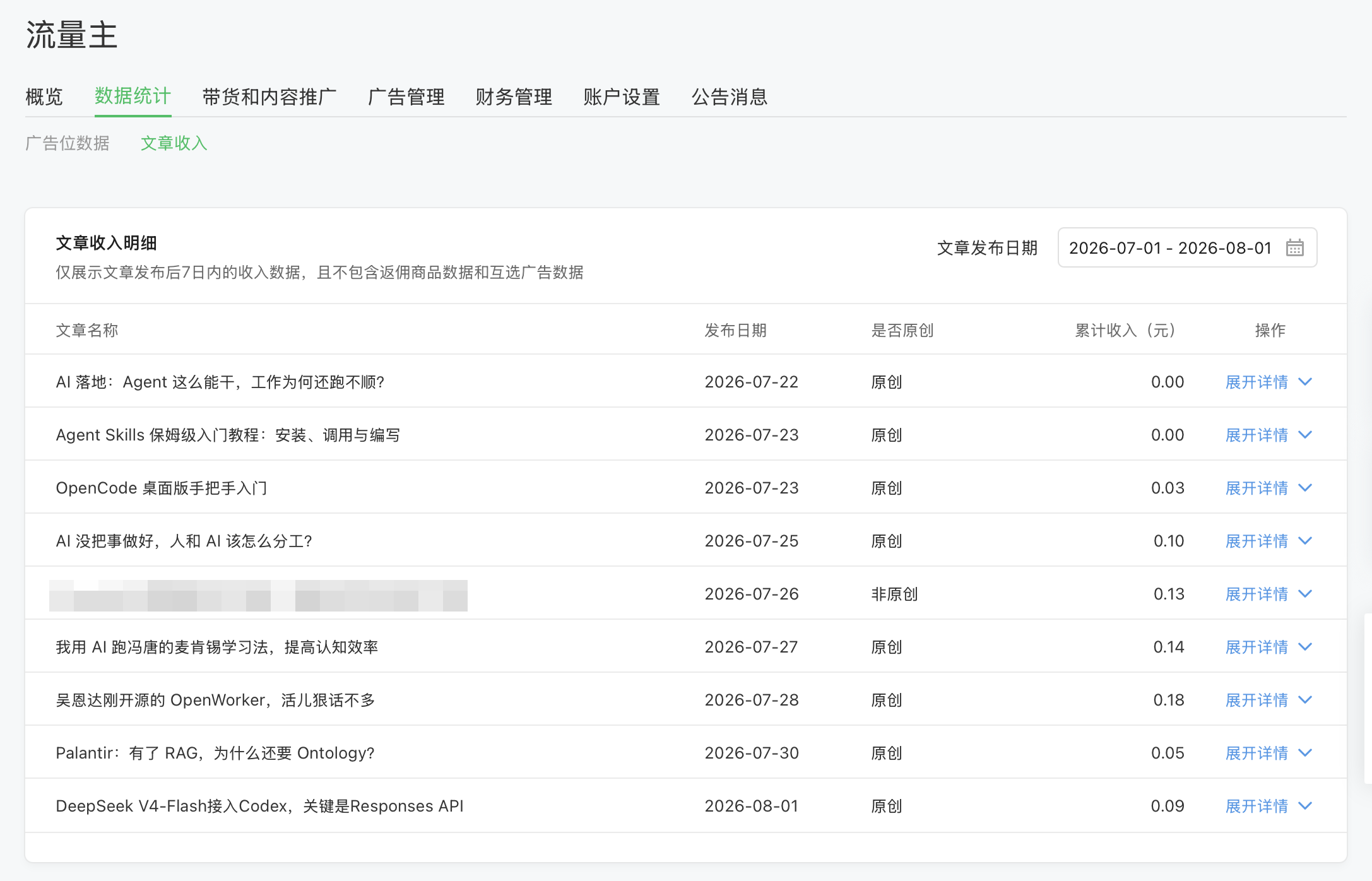Click title 我用 AI 跑冯唐的麦肯锡学习法

(217, 647)
